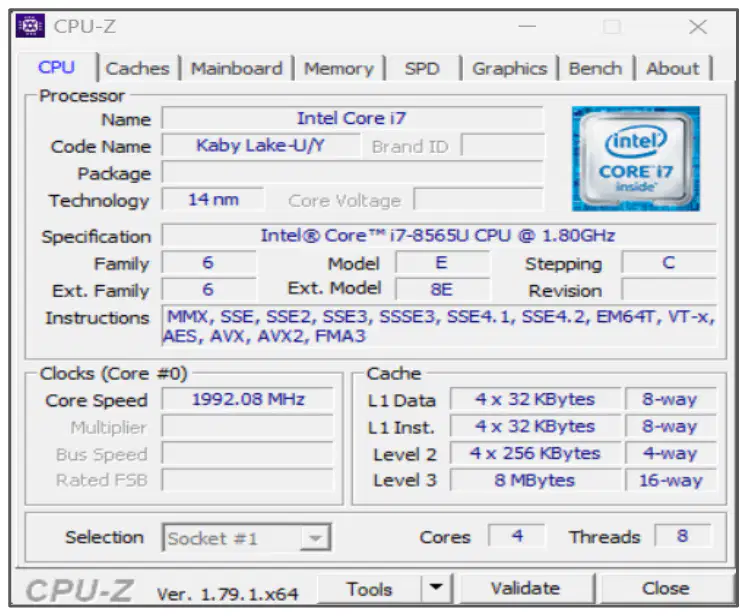Click the L1 Data 4 x 32 KBytes value
742x616 pixels.
coord(535,399)
